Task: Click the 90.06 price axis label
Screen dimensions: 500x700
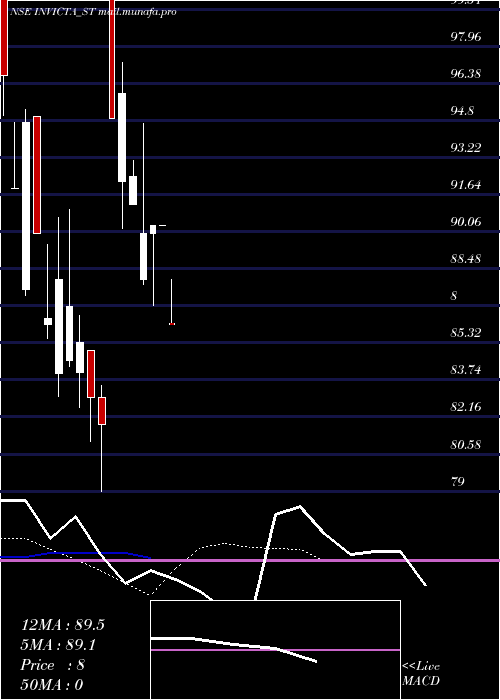Action: (466, 221)
